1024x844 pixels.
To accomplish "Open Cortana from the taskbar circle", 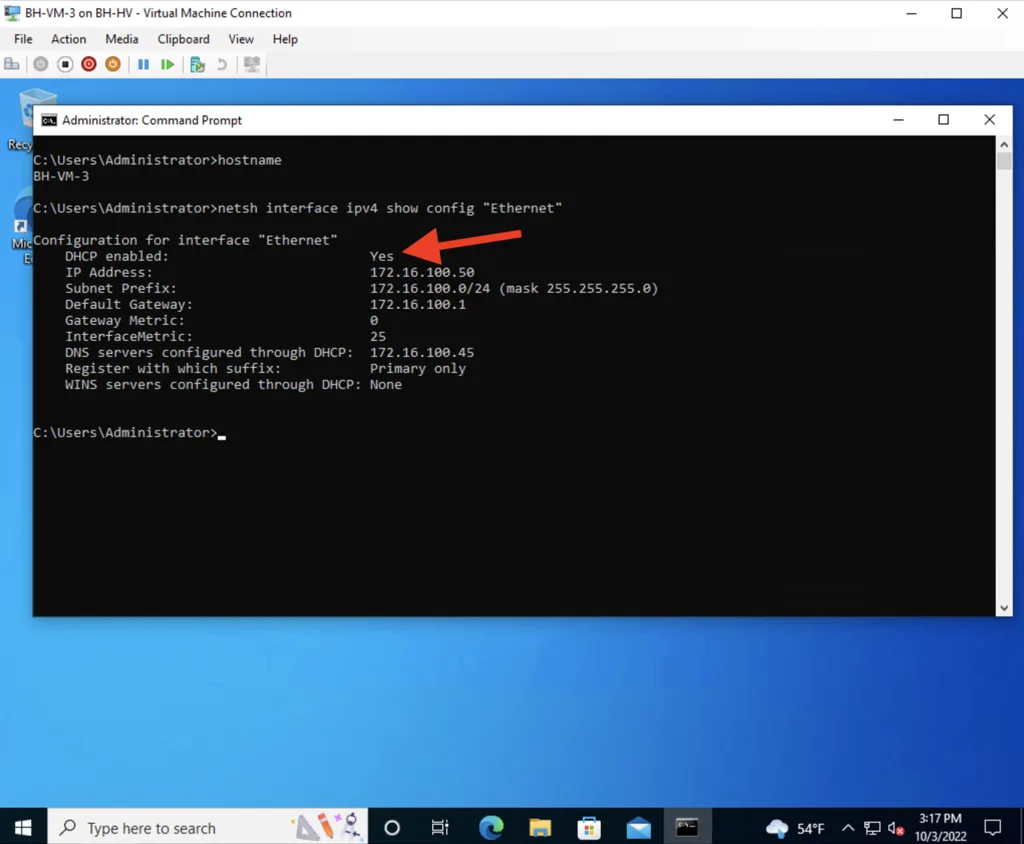I will 392,828.
